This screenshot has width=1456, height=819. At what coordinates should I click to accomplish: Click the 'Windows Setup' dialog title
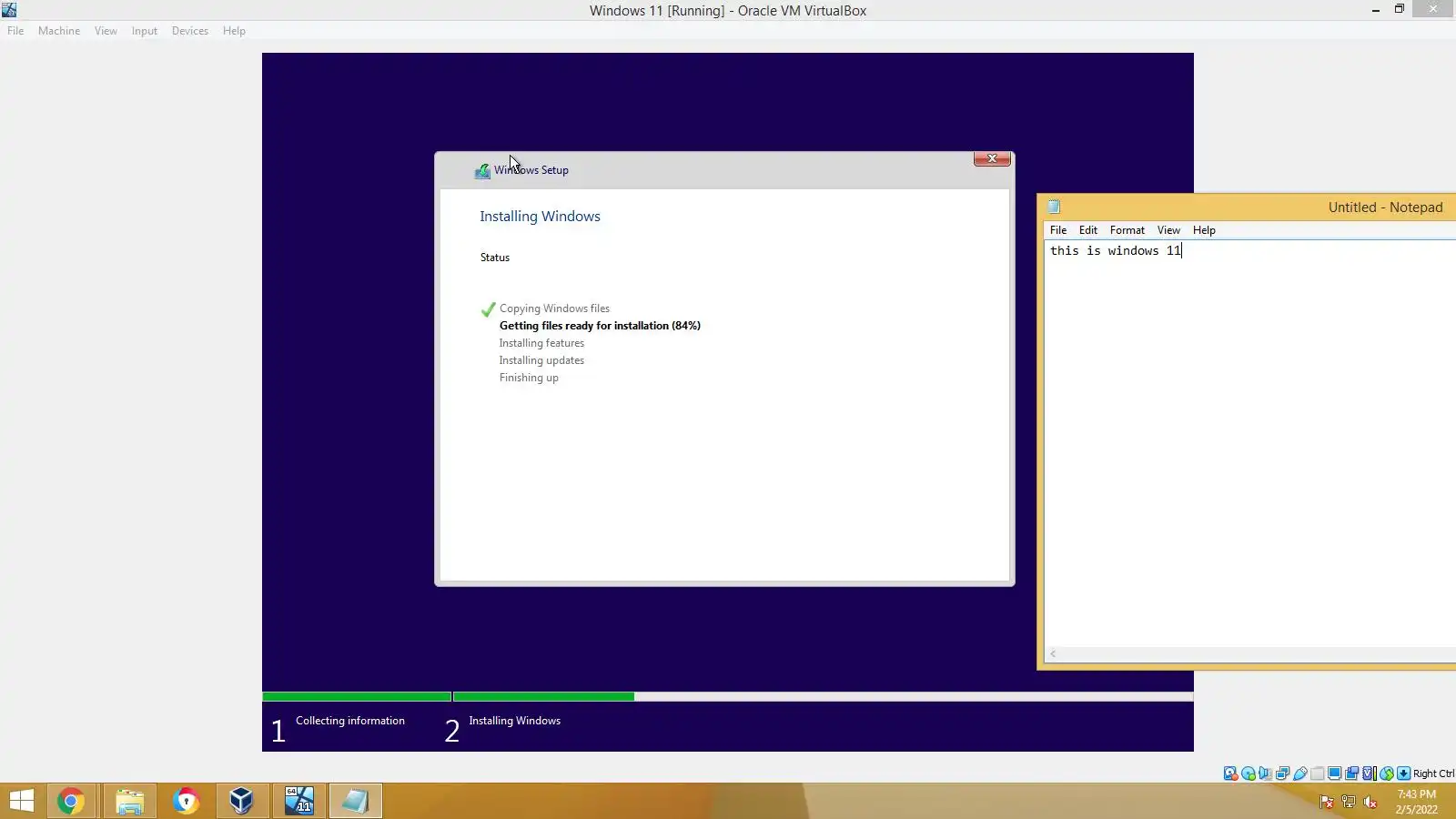[x=531, y=170]
